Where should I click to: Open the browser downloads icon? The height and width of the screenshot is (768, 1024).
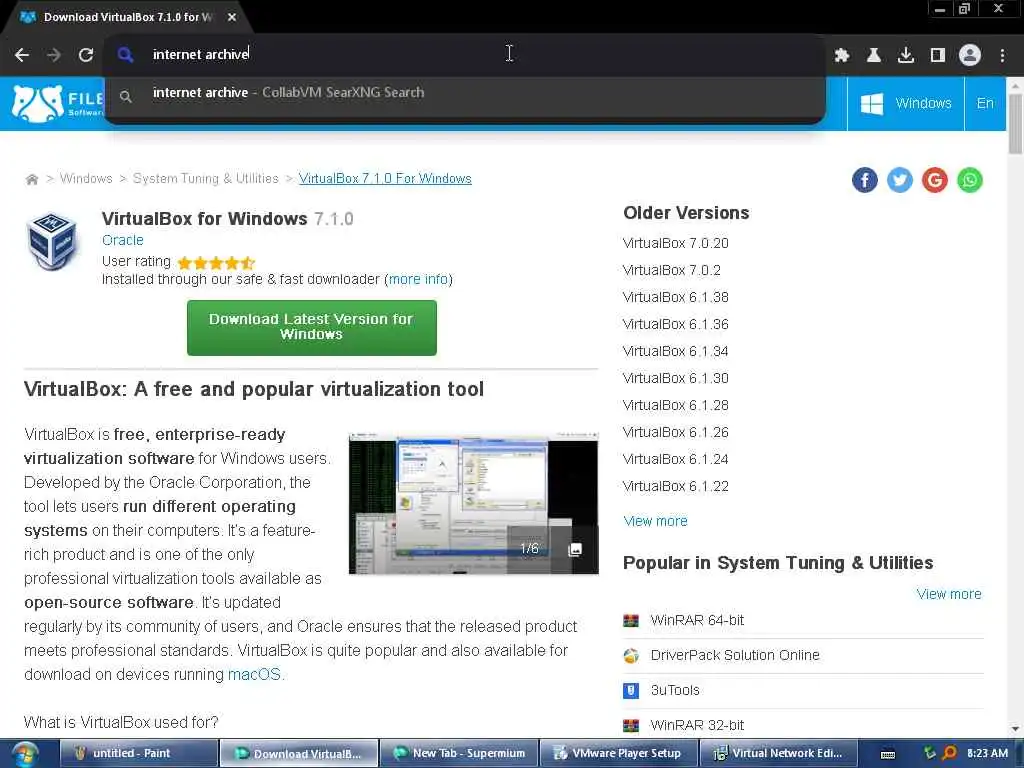[x=906, y=55]
